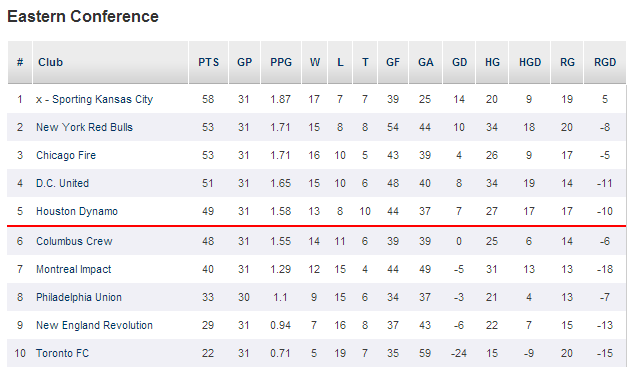Screen dimensions: 638x374
Task: Open Philadelphia Union club link
Action: [79, 297]
